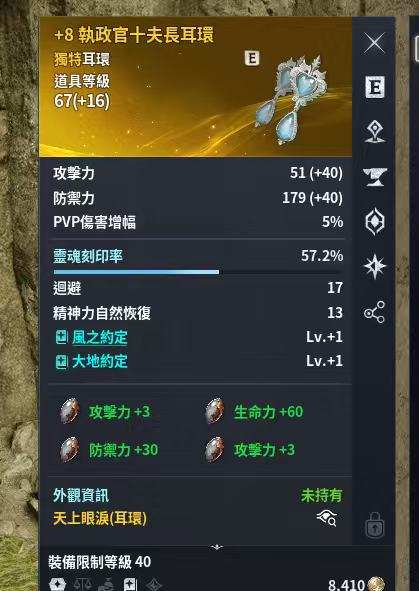419x591 pixels.
Task: Click the 天上眼淚(耳環) appearance name
Action: pyautogui.click(x=100, y=519)
